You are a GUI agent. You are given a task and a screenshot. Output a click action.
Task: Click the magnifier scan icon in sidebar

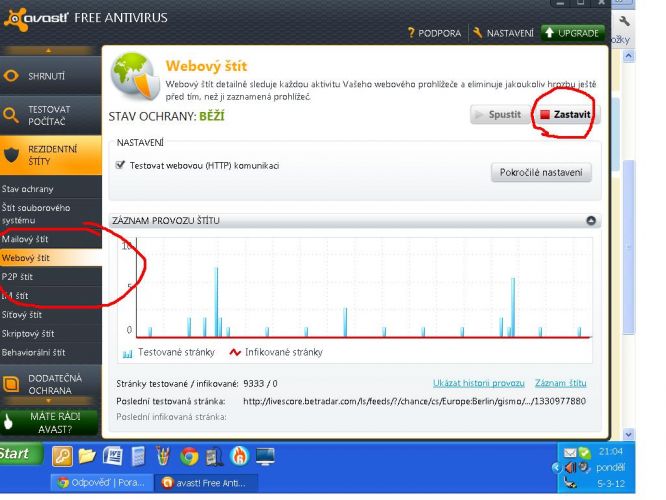point(11,115)
